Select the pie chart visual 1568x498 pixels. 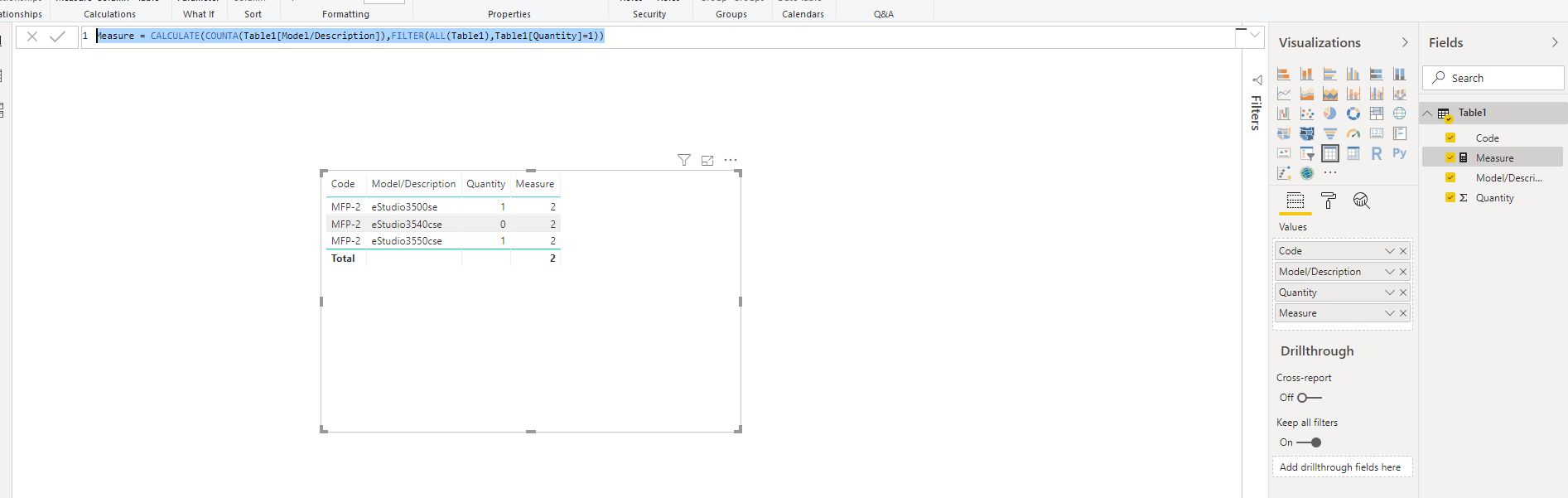(x=1330, y=114)
